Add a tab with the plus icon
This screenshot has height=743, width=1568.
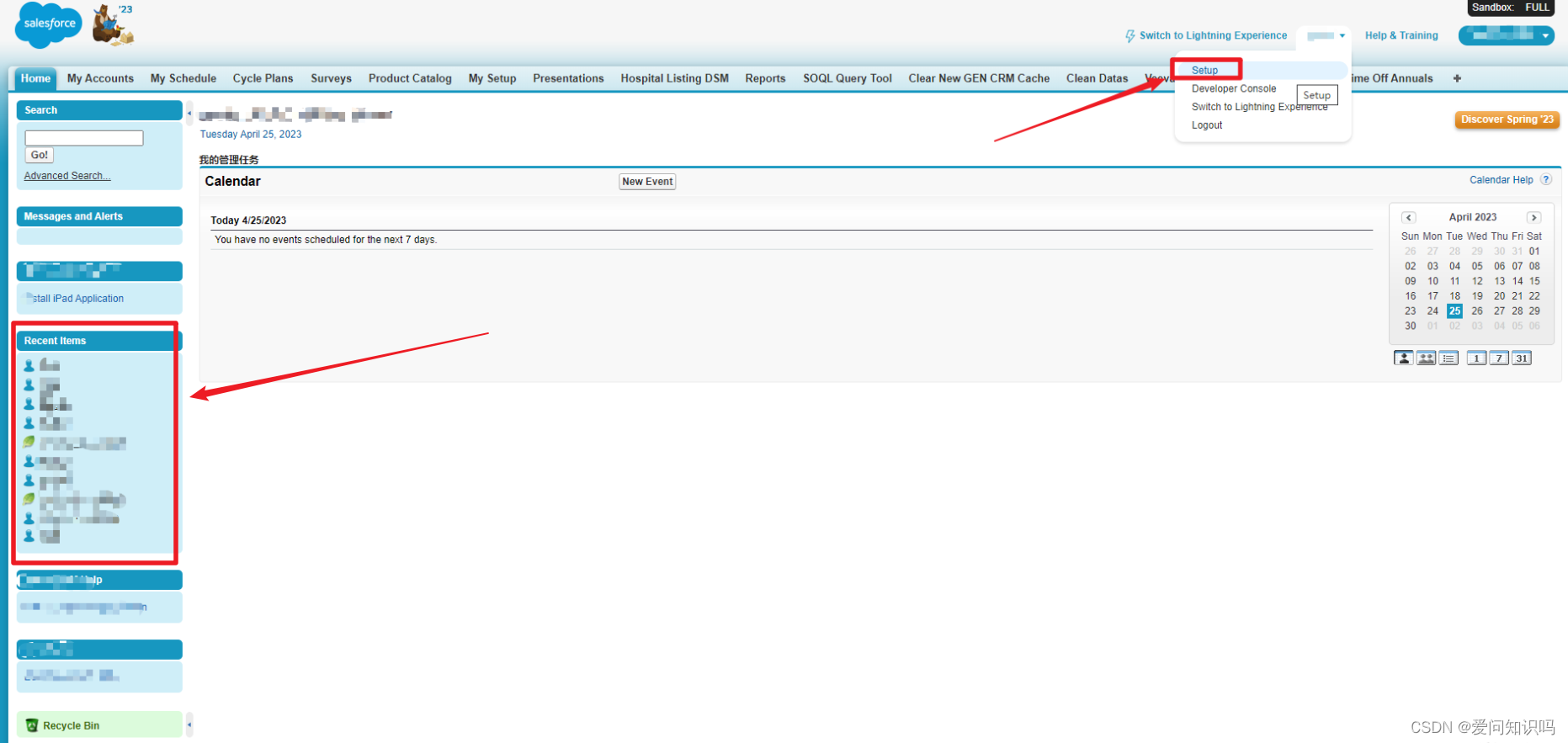pyautogui.click(x=1457, y=78)
